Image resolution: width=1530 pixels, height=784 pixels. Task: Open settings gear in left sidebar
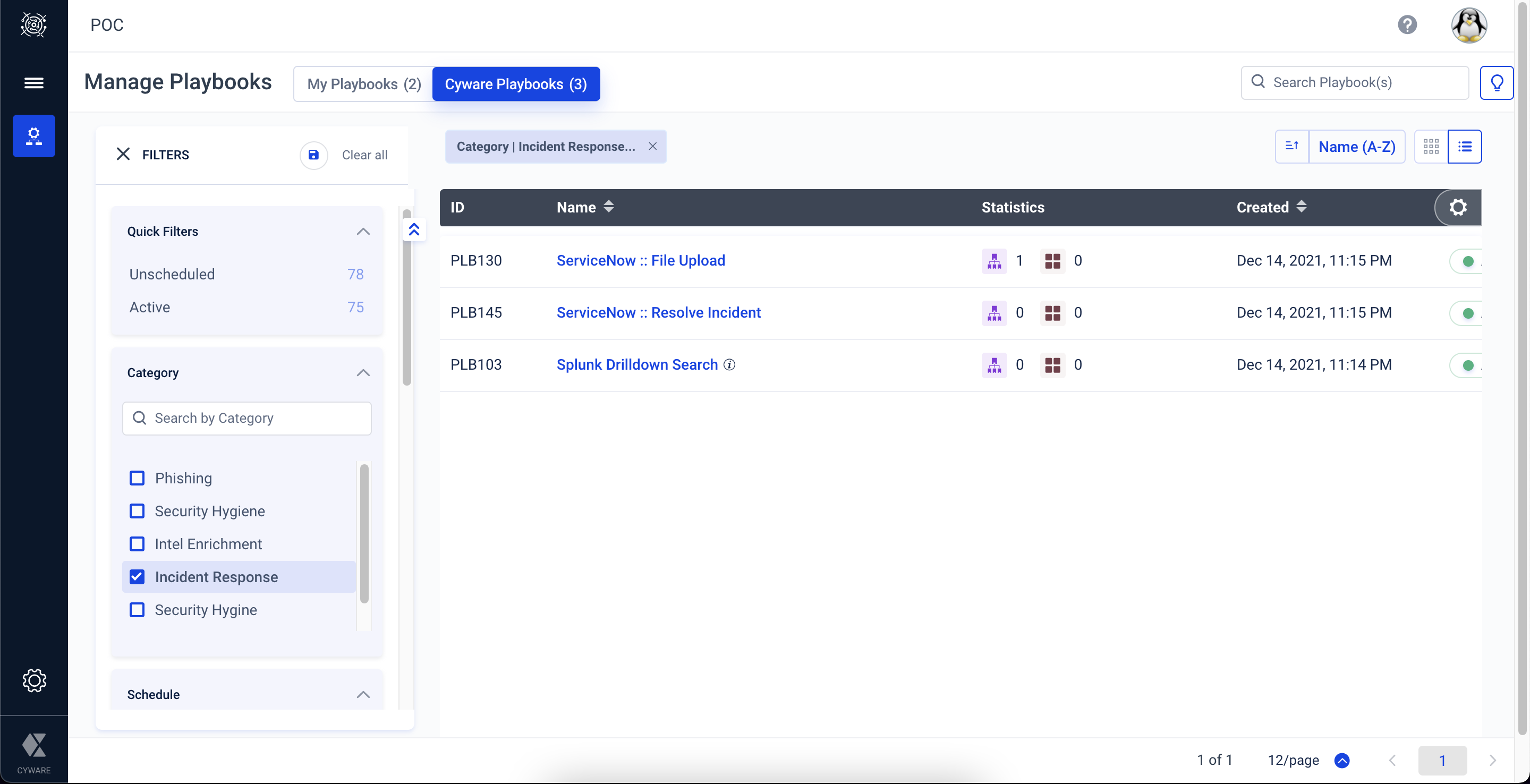(34, 680)
